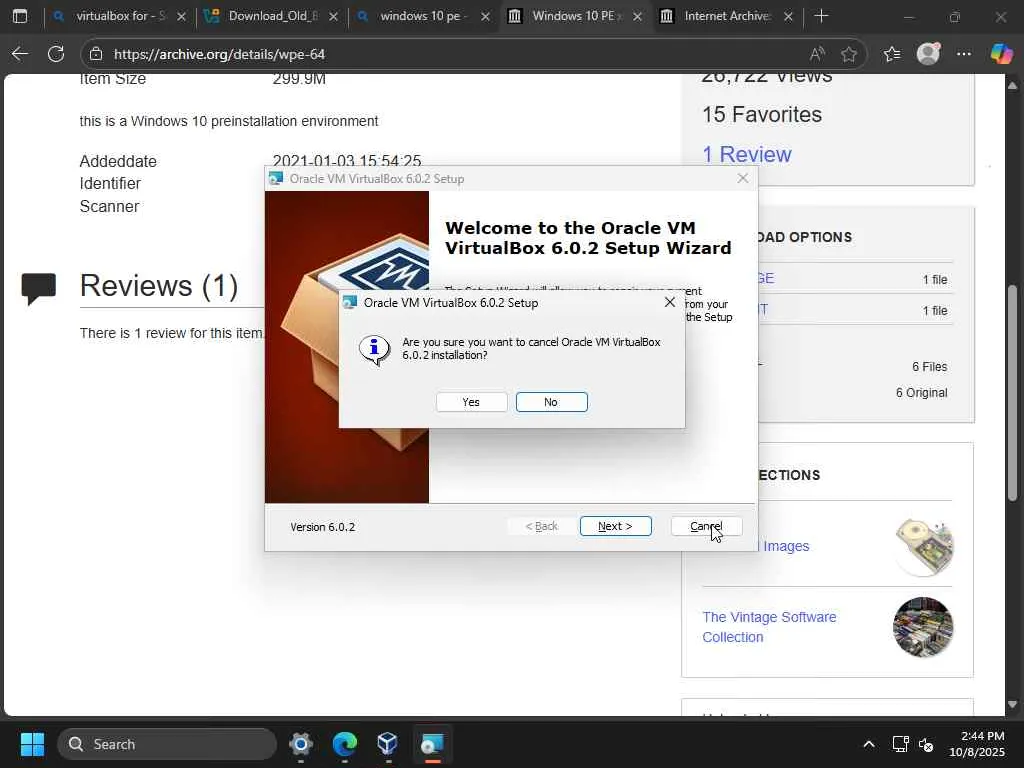
Task: Switch to the Internet Archive tab
Action: 726,16
